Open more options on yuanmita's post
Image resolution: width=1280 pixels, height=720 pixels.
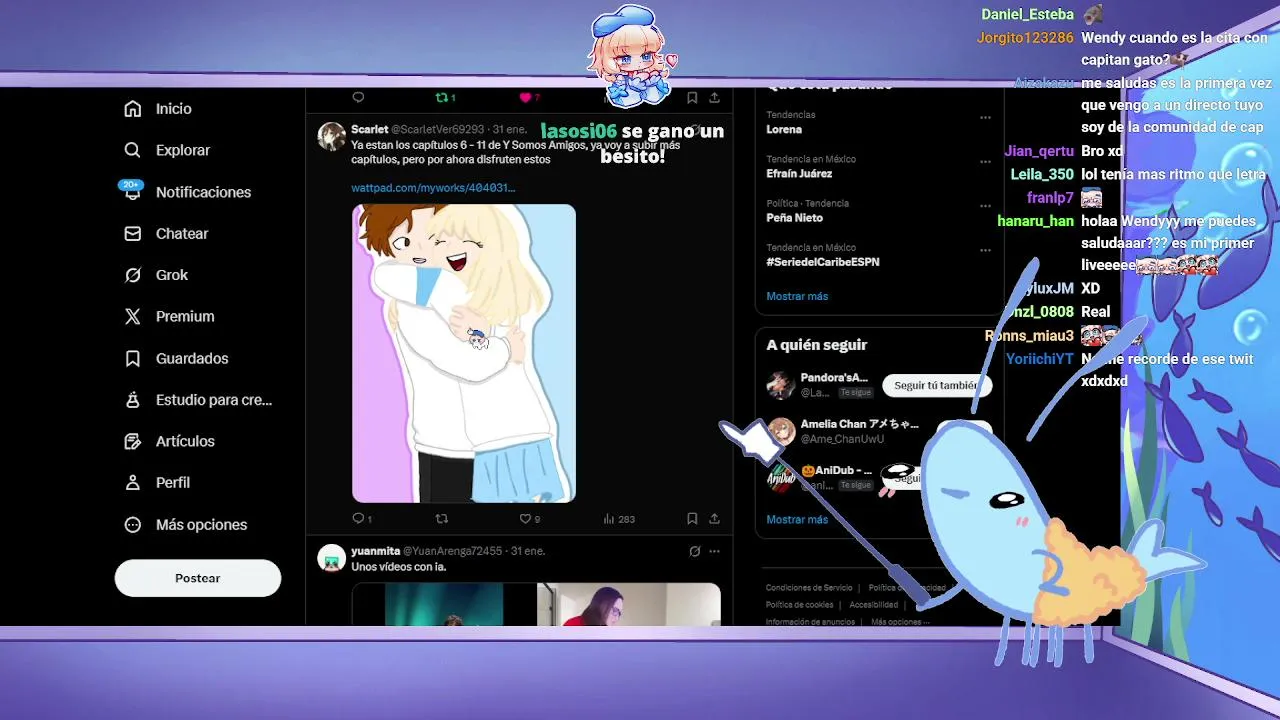(x=714, y=551)
